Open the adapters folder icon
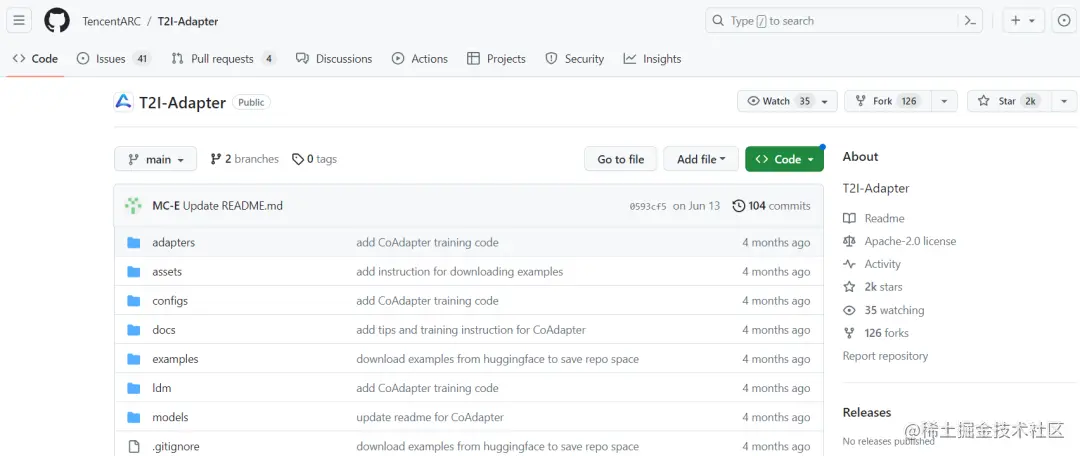This screenshot has height=456, width=1080. (134, 242)
